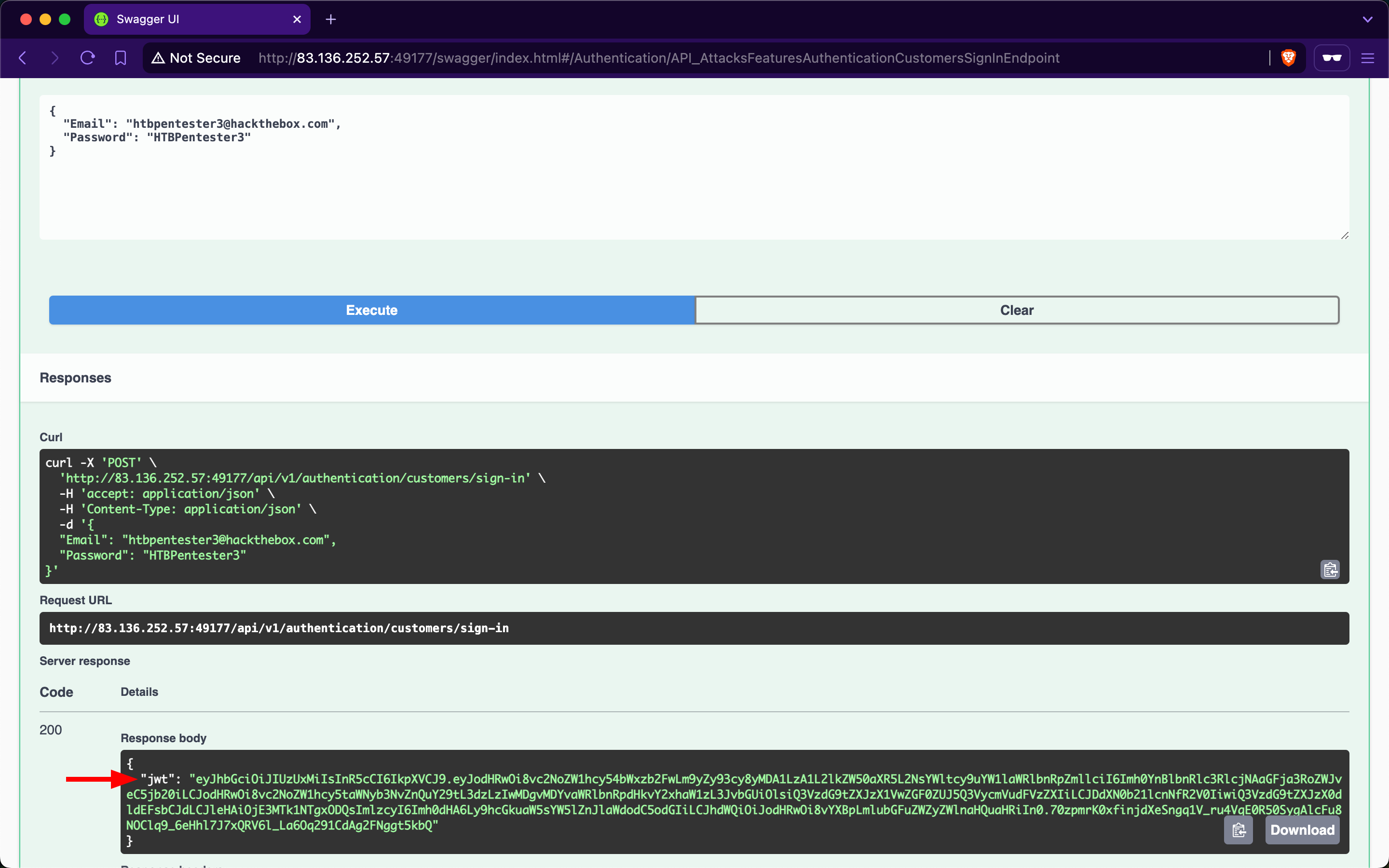Click the 200 response code
This screenshot has height=868, width=1389.
[51, 730]
